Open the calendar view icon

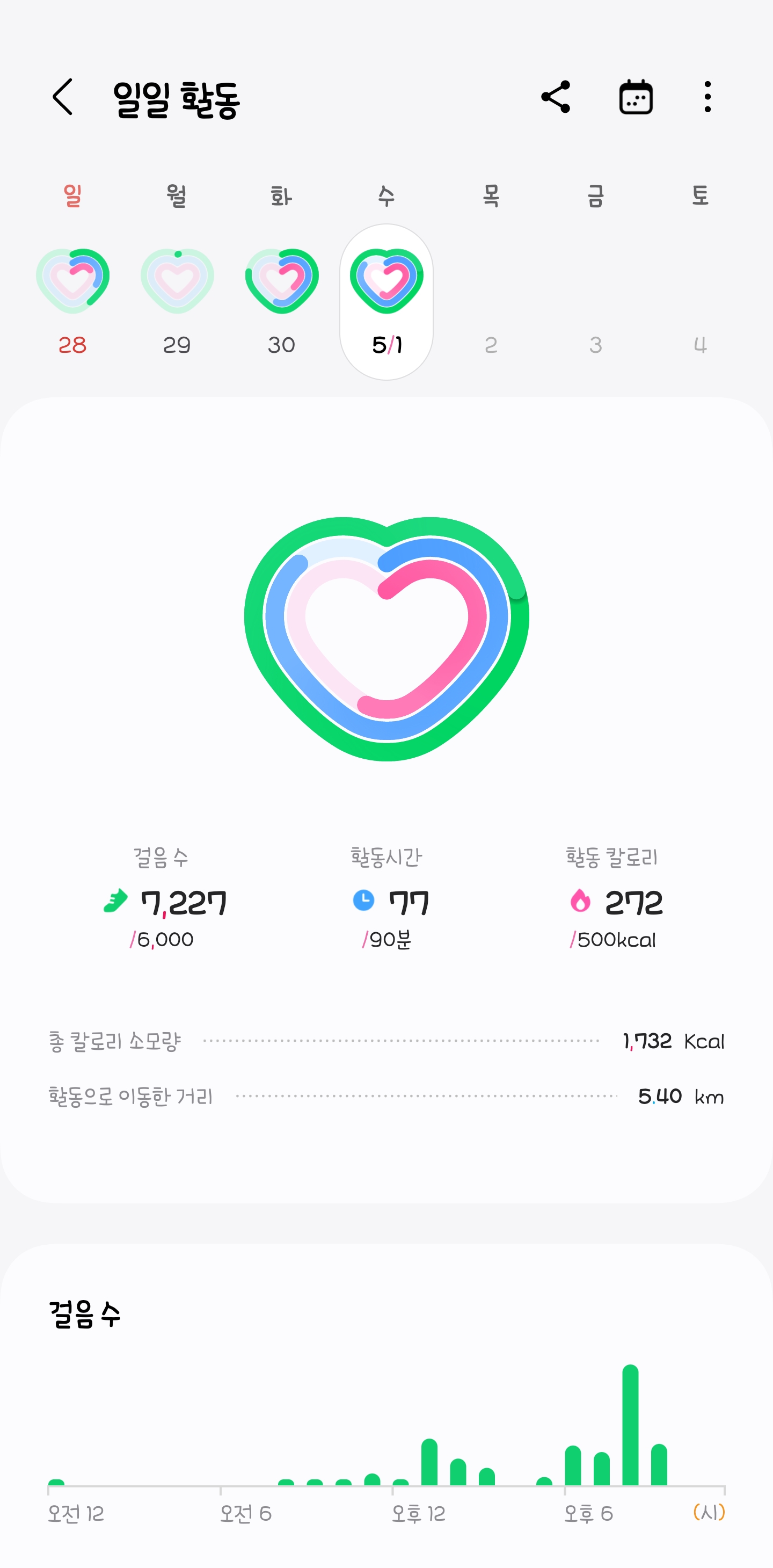[636, 97]
